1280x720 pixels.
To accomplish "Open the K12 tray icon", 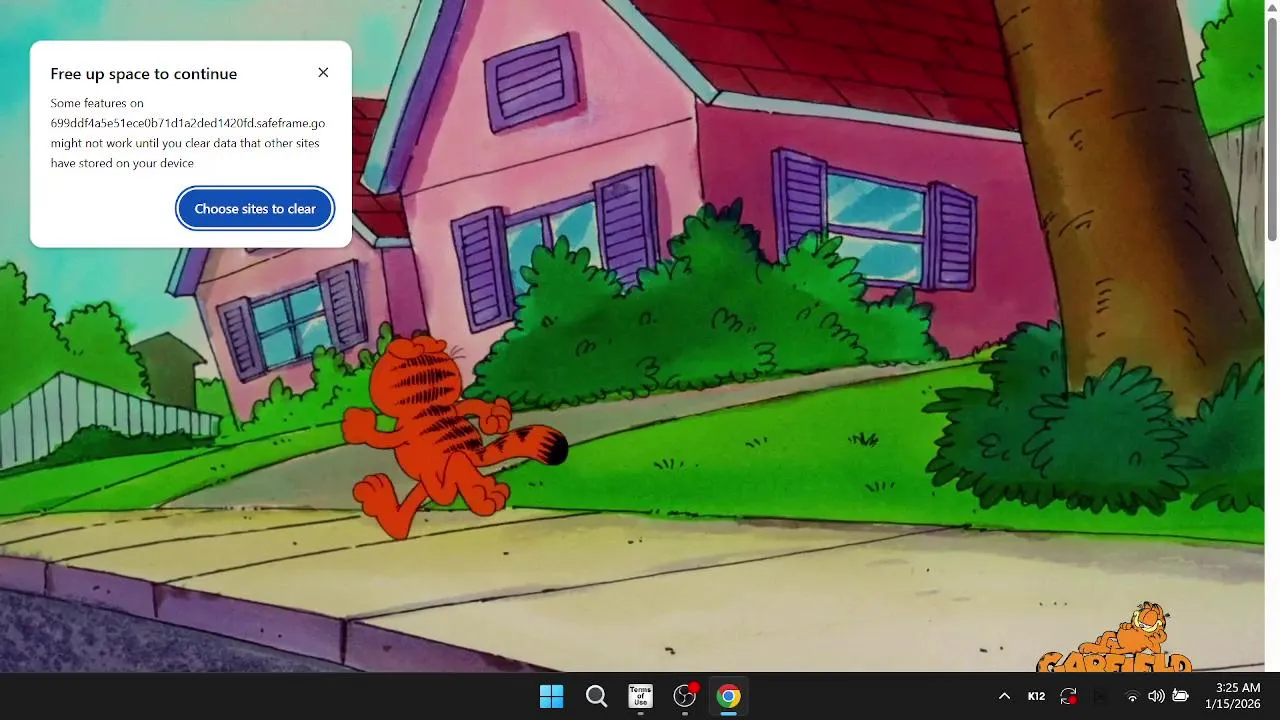I will pyautogui.click(x=1036, y=696).
